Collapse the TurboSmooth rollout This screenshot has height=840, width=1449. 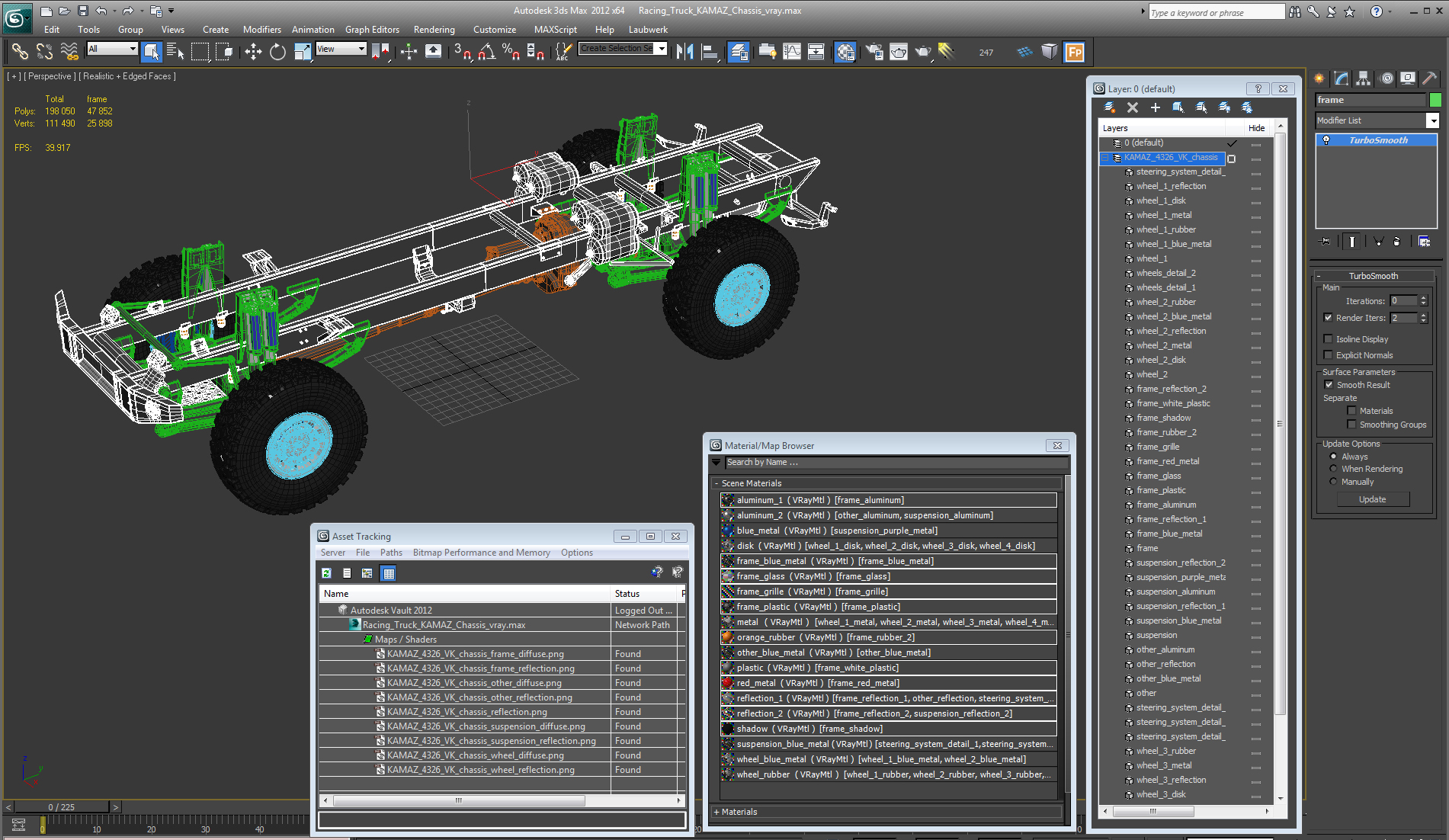click(x=1319, y=276)
